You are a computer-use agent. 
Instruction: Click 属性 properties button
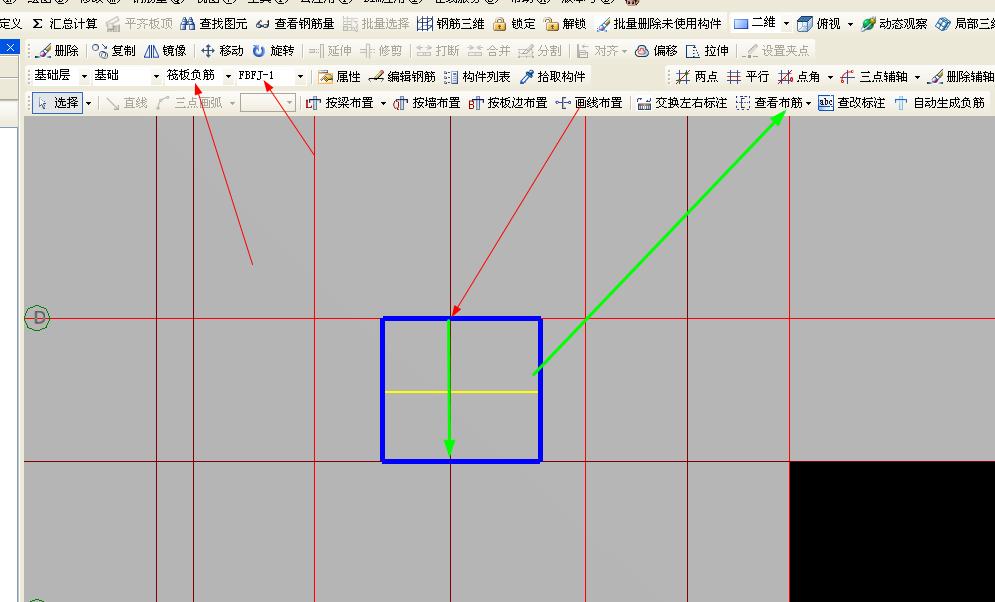[x=339, y=77]
